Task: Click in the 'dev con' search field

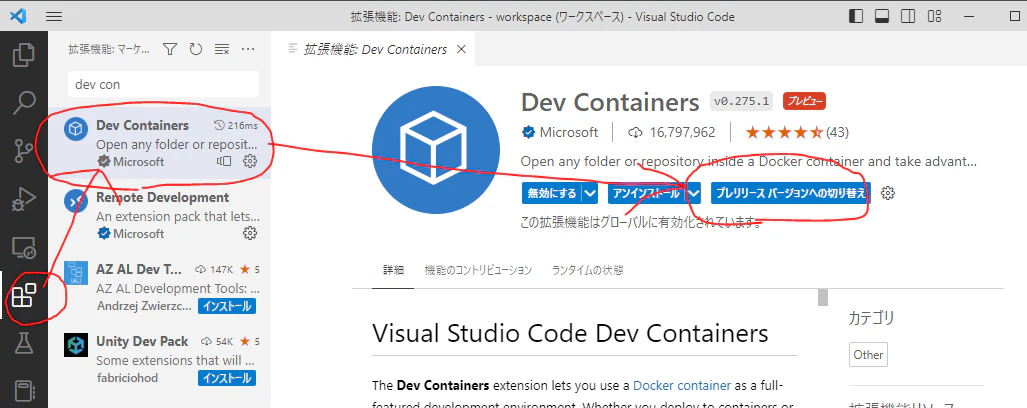Action: [163, 84]
